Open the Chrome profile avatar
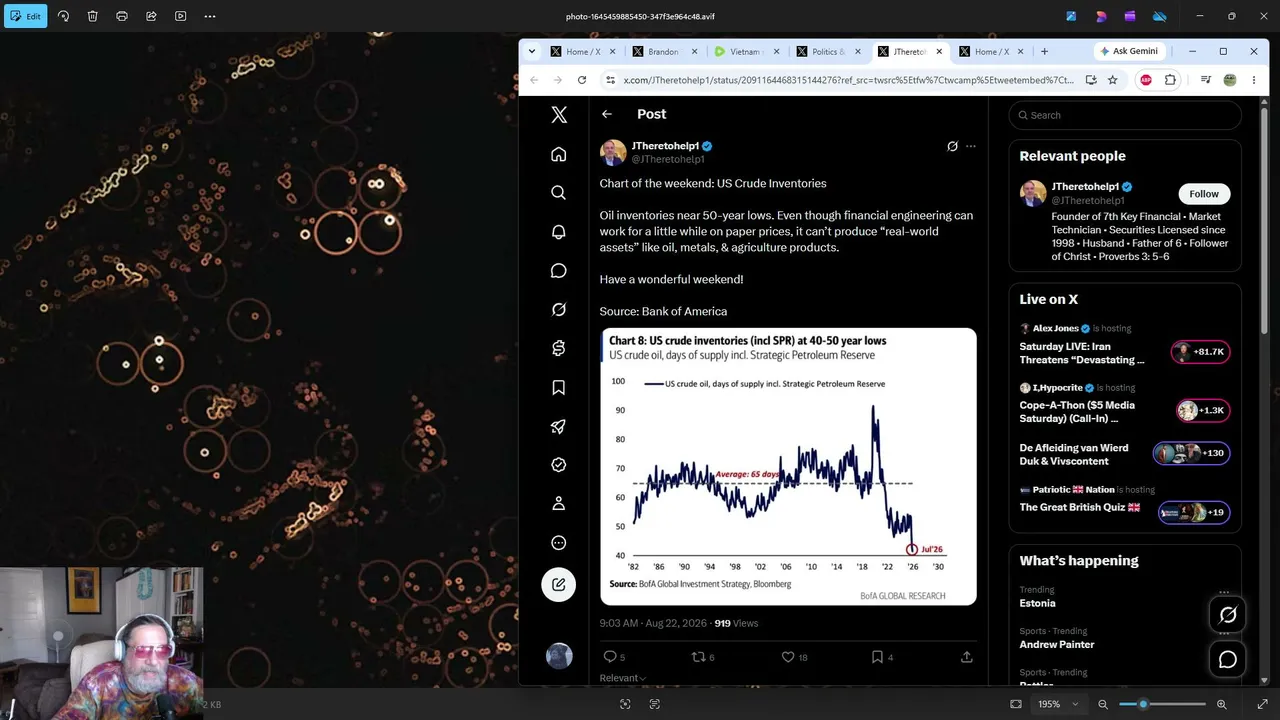 (1230, 80)
